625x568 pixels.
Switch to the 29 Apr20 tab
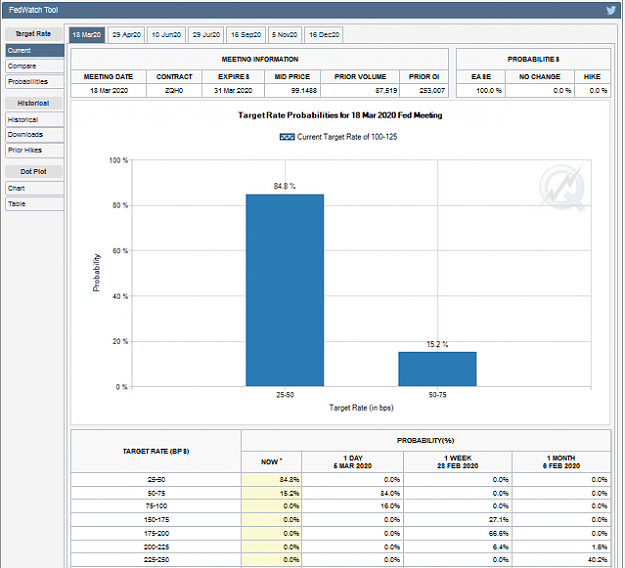(x=126, y=35)
